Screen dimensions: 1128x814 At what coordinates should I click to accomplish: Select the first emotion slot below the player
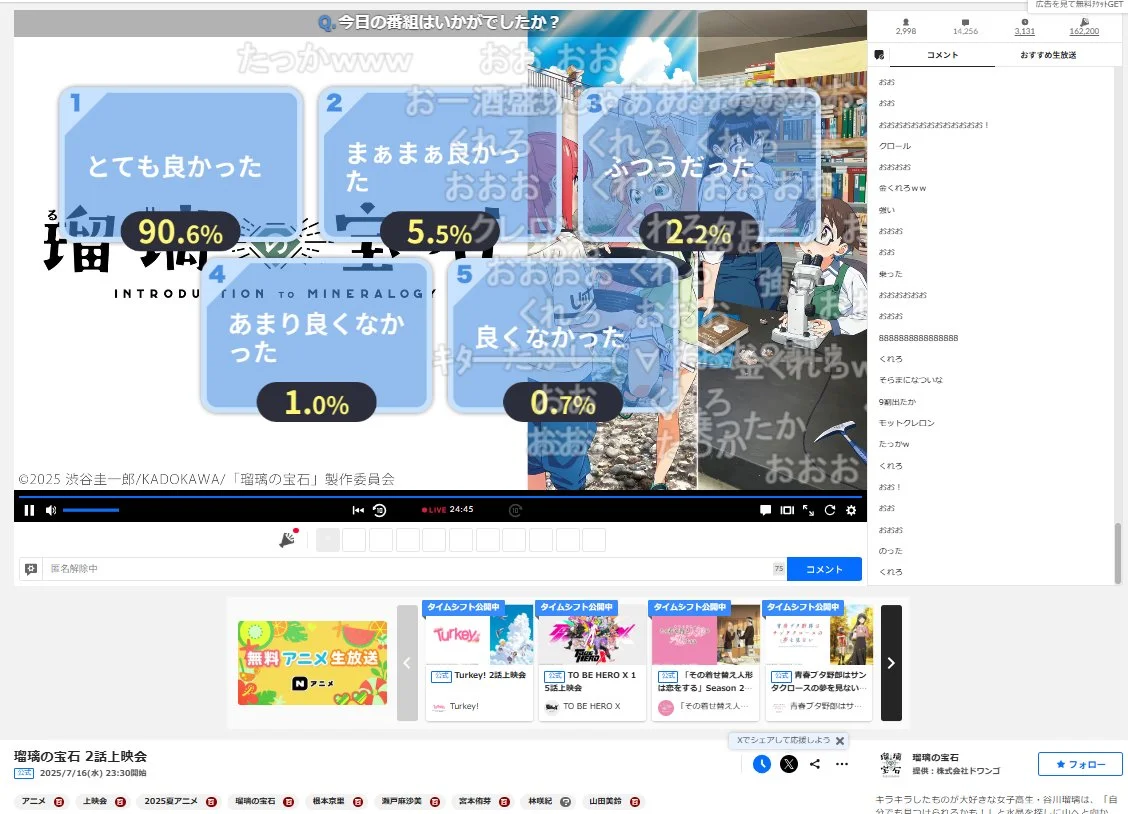[x=328, y=540]
